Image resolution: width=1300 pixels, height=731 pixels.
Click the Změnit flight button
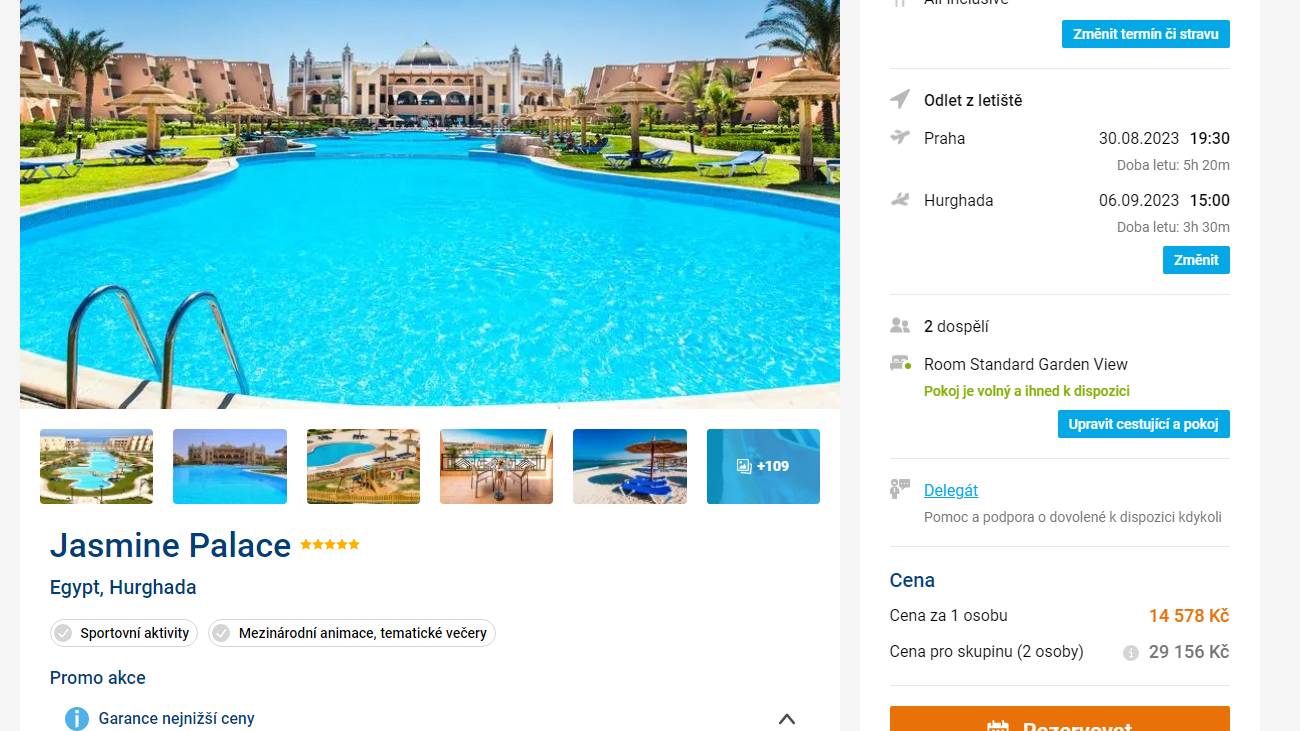(x=1196, y=260)
